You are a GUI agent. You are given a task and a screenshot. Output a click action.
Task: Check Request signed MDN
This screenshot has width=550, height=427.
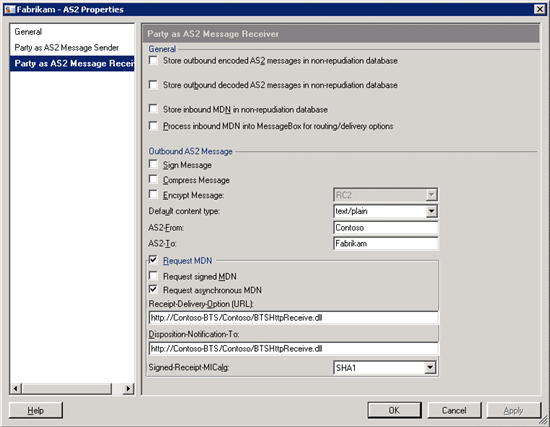tap(153, 276)
